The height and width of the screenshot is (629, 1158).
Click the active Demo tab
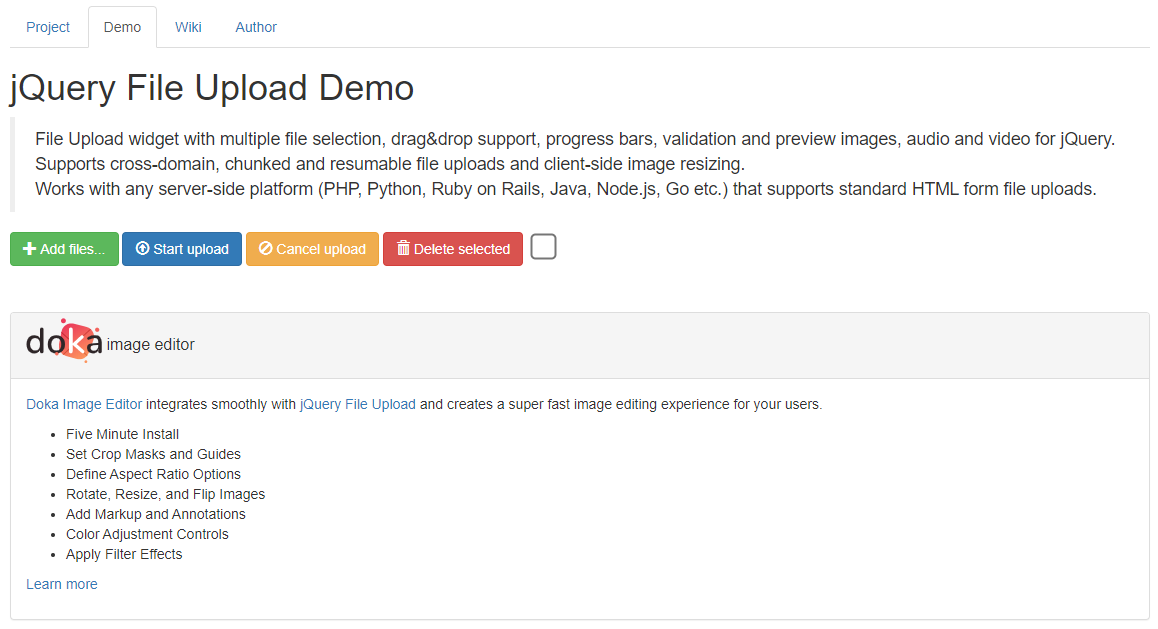(121, 27)
